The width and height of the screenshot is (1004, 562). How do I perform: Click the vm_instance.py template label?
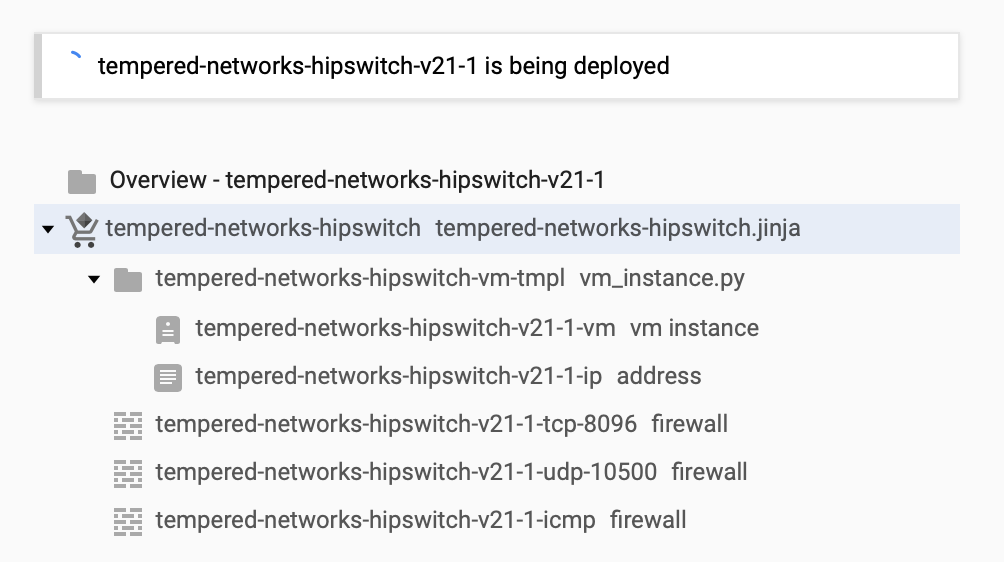tap(661, 277)
